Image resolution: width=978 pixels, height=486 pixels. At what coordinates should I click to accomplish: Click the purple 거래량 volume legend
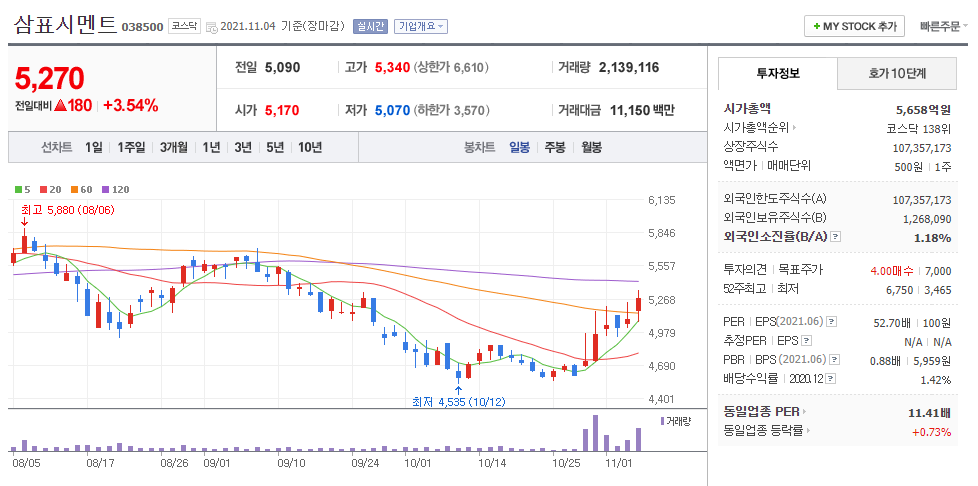[675, 421]
